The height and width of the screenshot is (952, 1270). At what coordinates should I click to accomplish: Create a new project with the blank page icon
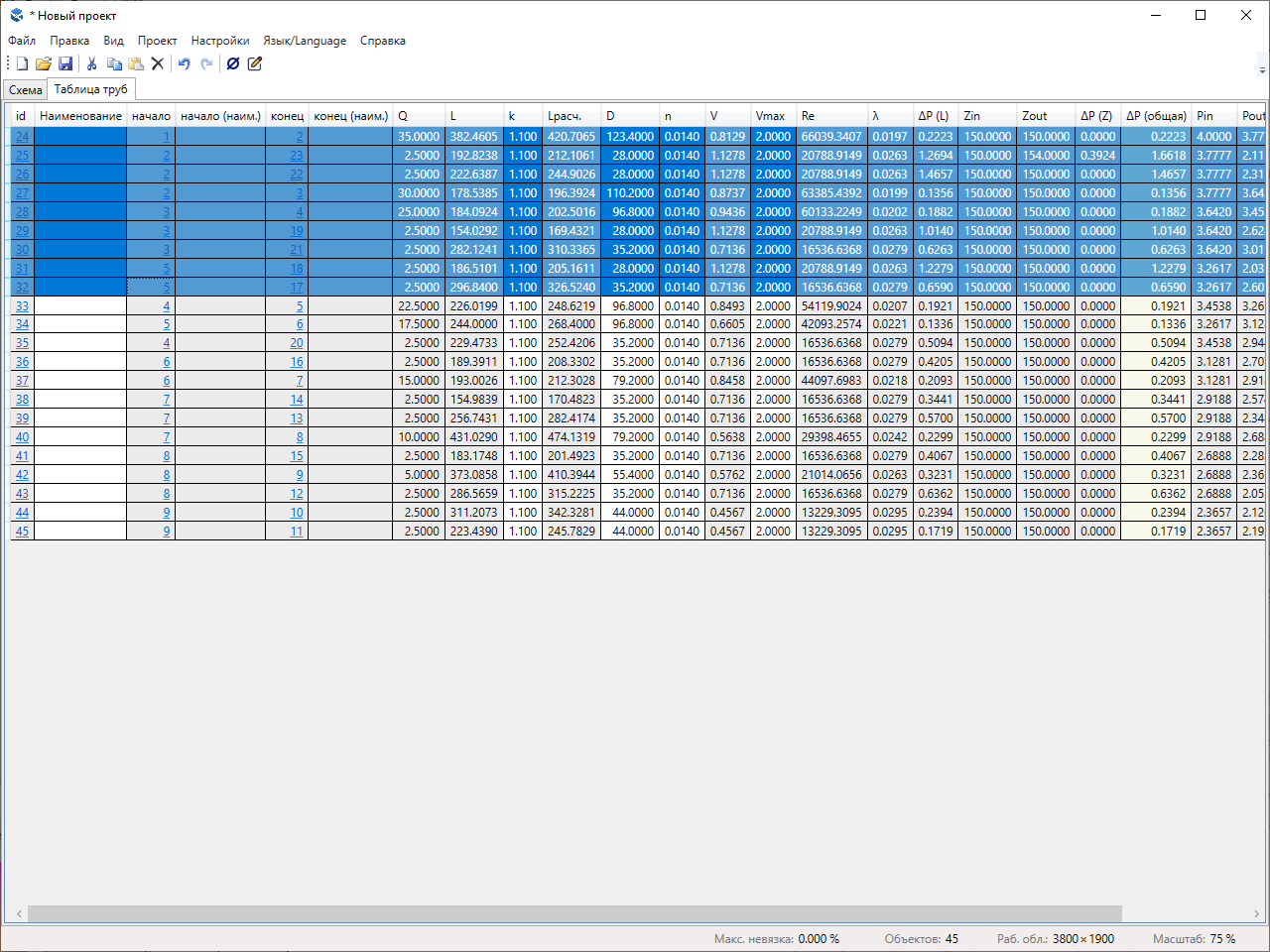[22, 63]
